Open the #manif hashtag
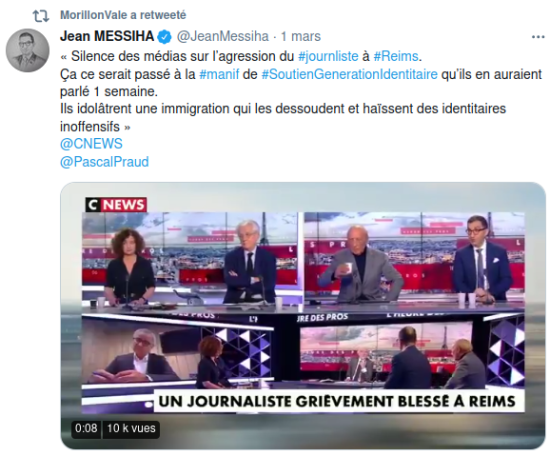The width and height of the screenshot is (550, 456). tap(219, 74)
